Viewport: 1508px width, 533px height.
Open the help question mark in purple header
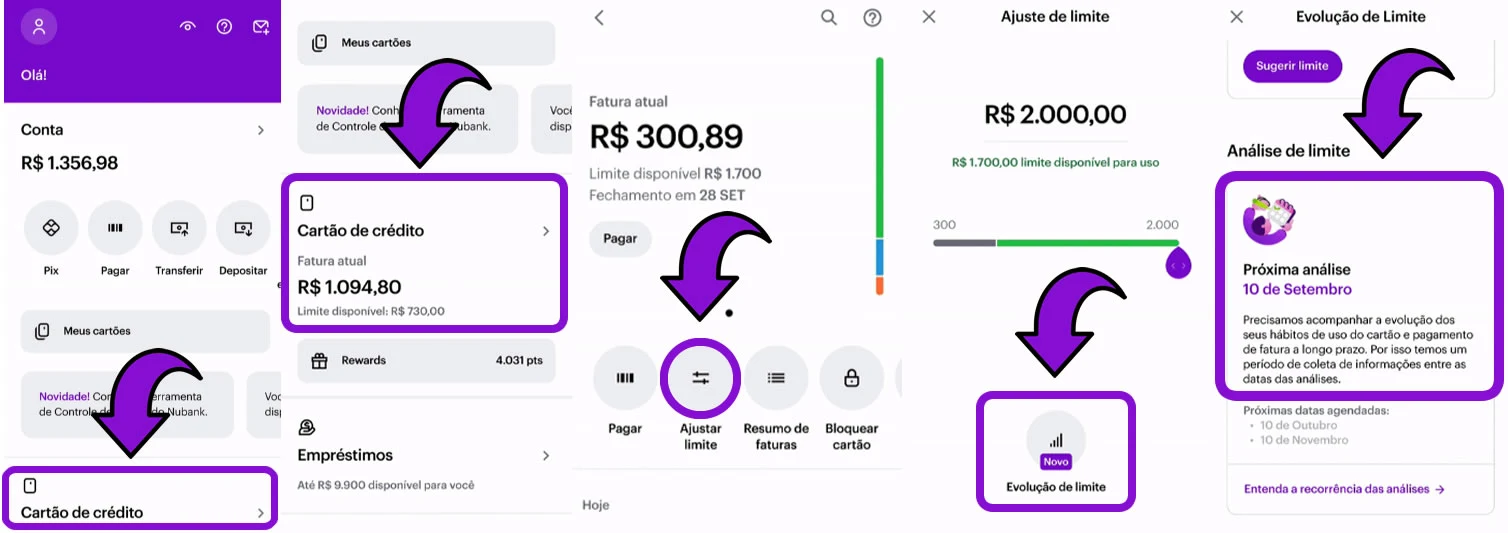pyautogui.click(x=224, y=27)
